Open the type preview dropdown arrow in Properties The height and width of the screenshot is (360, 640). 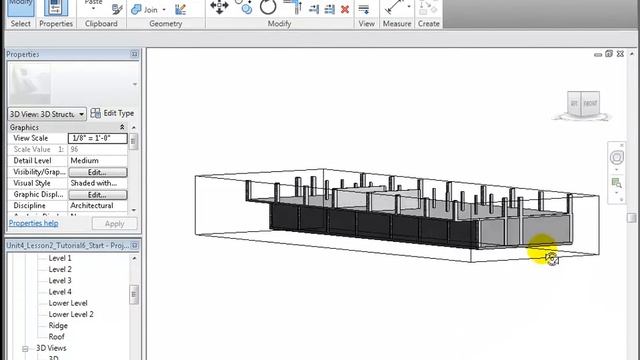135,84
